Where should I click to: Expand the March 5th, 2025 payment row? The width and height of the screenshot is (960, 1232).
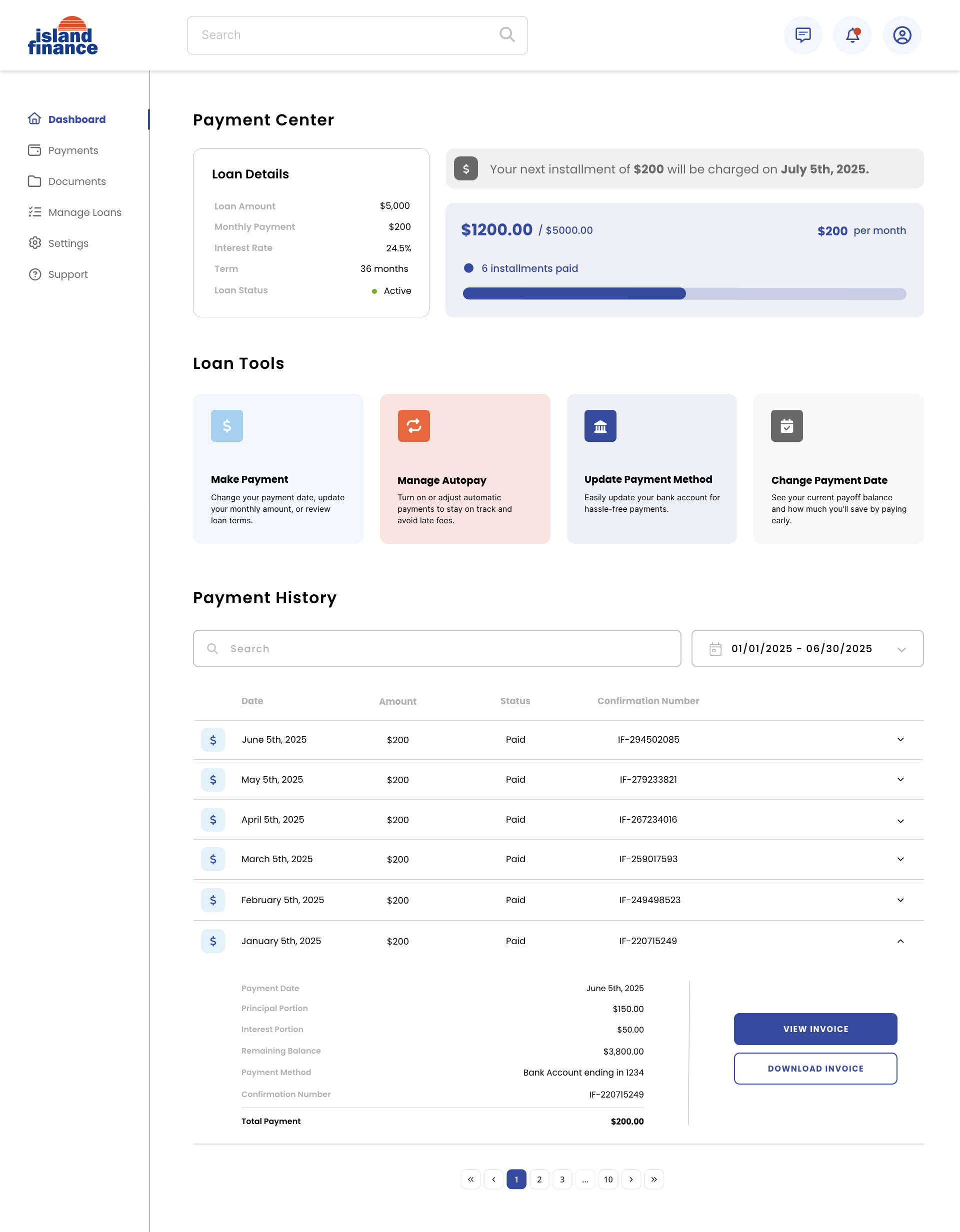click(899, 859)
